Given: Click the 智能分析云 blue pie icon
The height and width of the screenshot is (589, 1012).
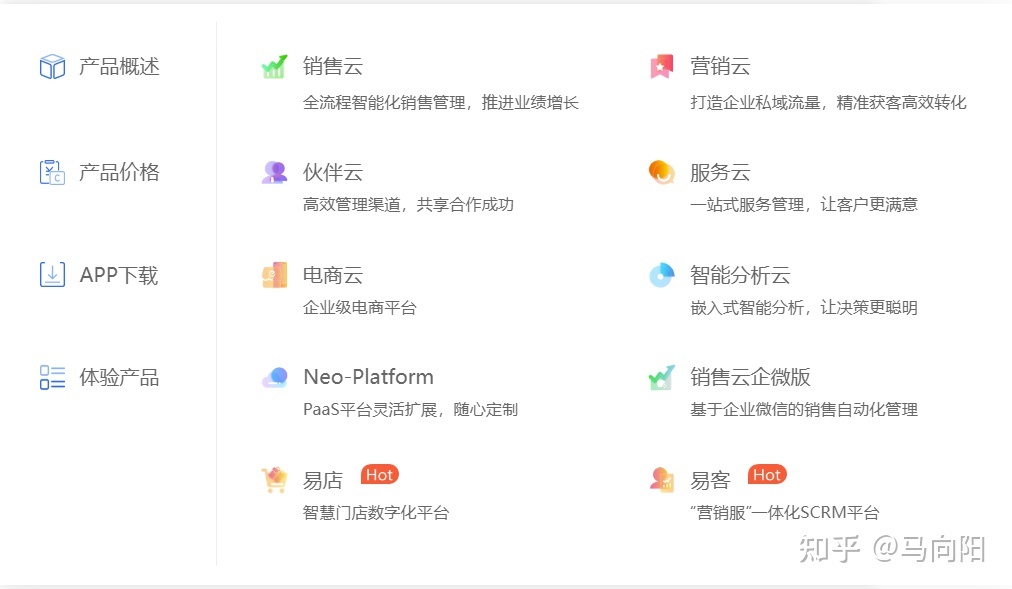Looking at the screenshot, I should 661,275.
